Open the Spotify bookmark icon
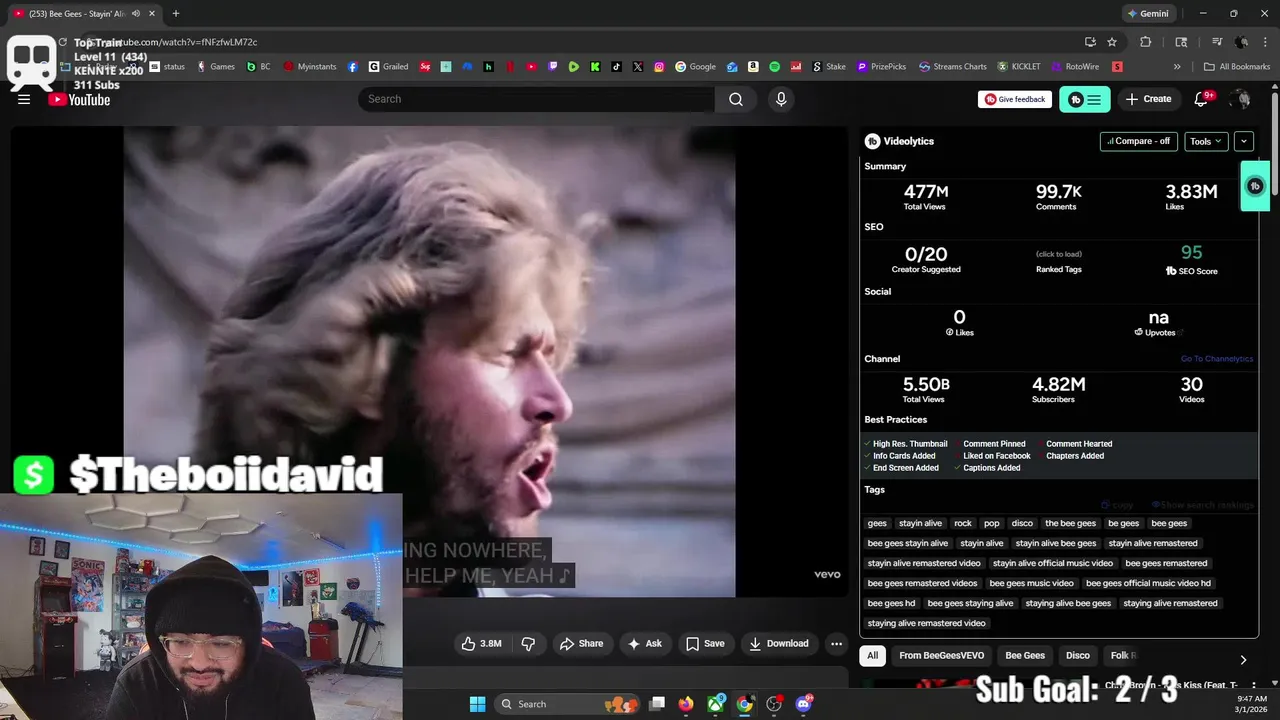1280x720 pixels. 775,67
